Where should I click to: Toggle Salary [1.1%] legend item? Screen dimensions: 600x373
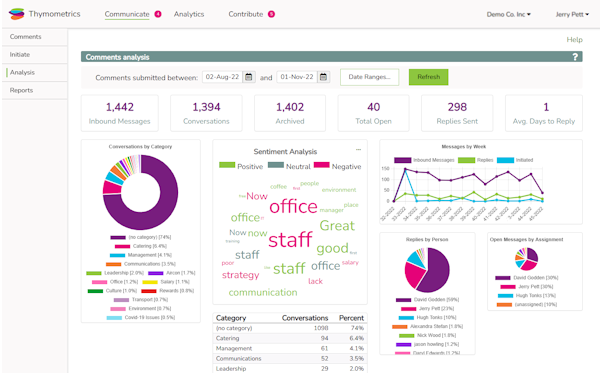[x=166, y=282]
